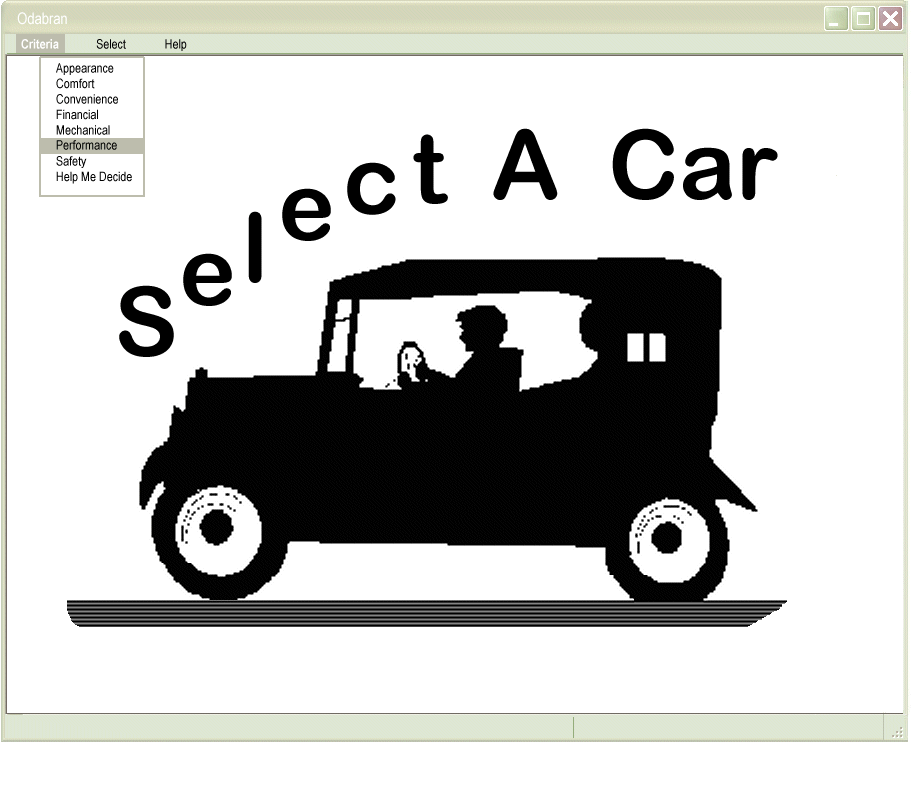Choose Appearance from the Criteria menu
Image resolution: width=911 pixels, height=790 pixels.
tap(85, 69)
